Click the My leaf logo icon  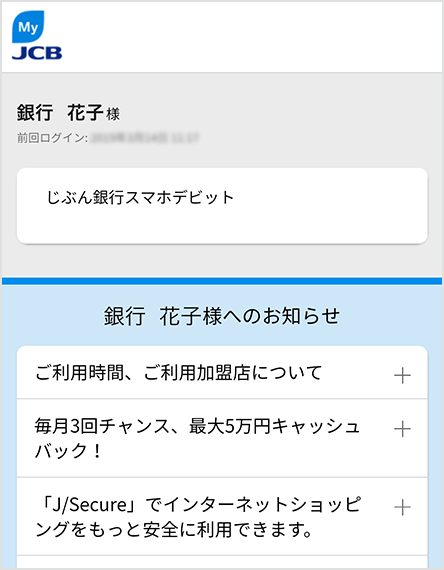(28, 27)
